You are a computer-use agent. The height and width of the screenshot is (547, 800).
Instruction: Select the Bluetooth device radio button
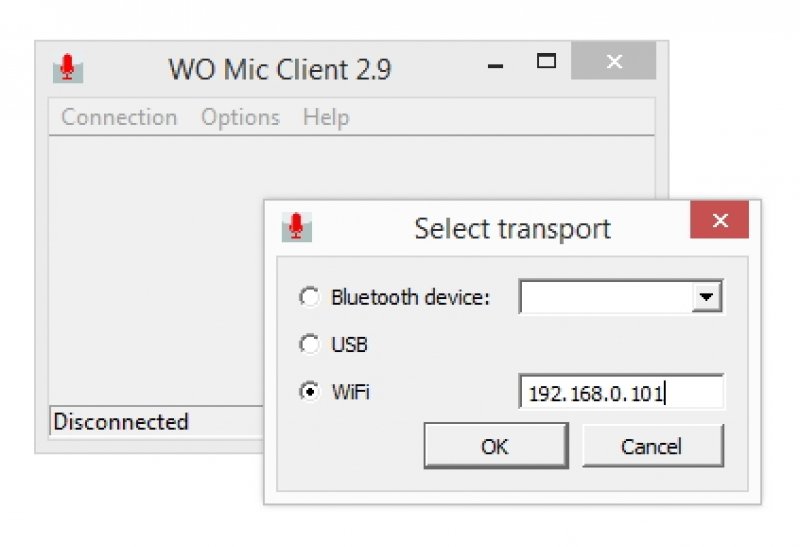coord(310,297)
